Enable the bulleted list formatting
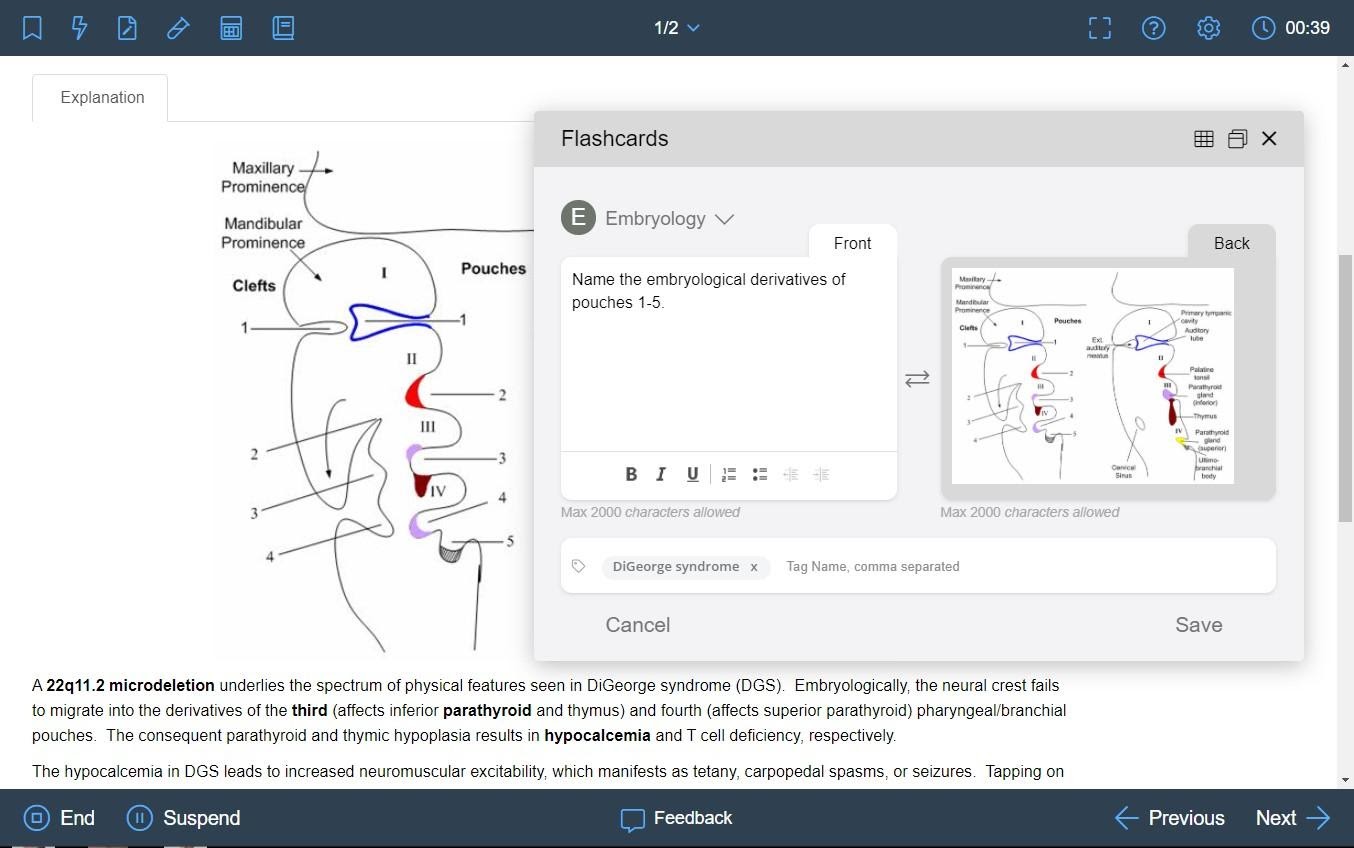This screenshot has width=1354, height=848. (x=760, y=474)
